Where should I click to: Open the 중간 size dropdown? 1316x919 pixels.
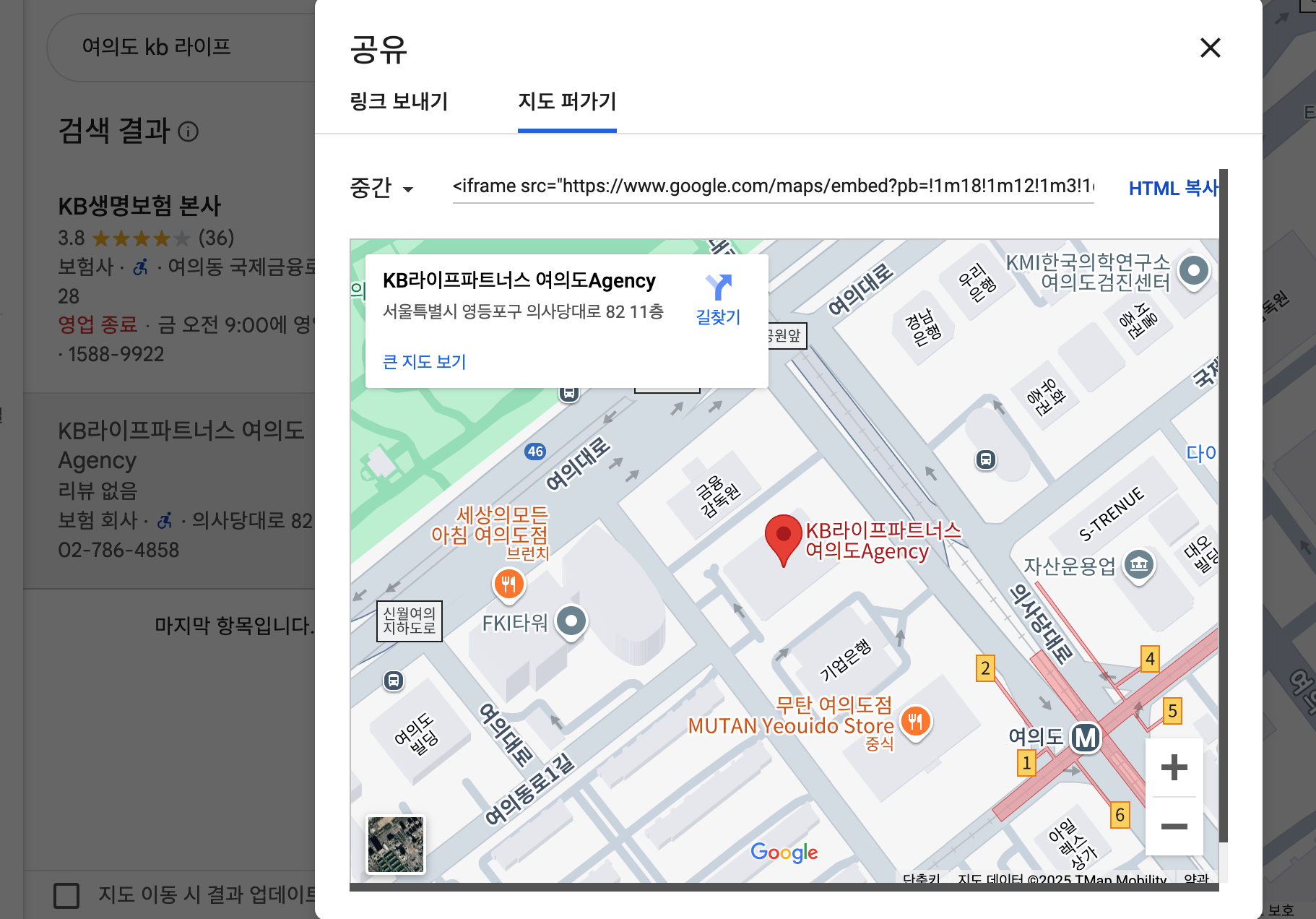coord(381,188)
